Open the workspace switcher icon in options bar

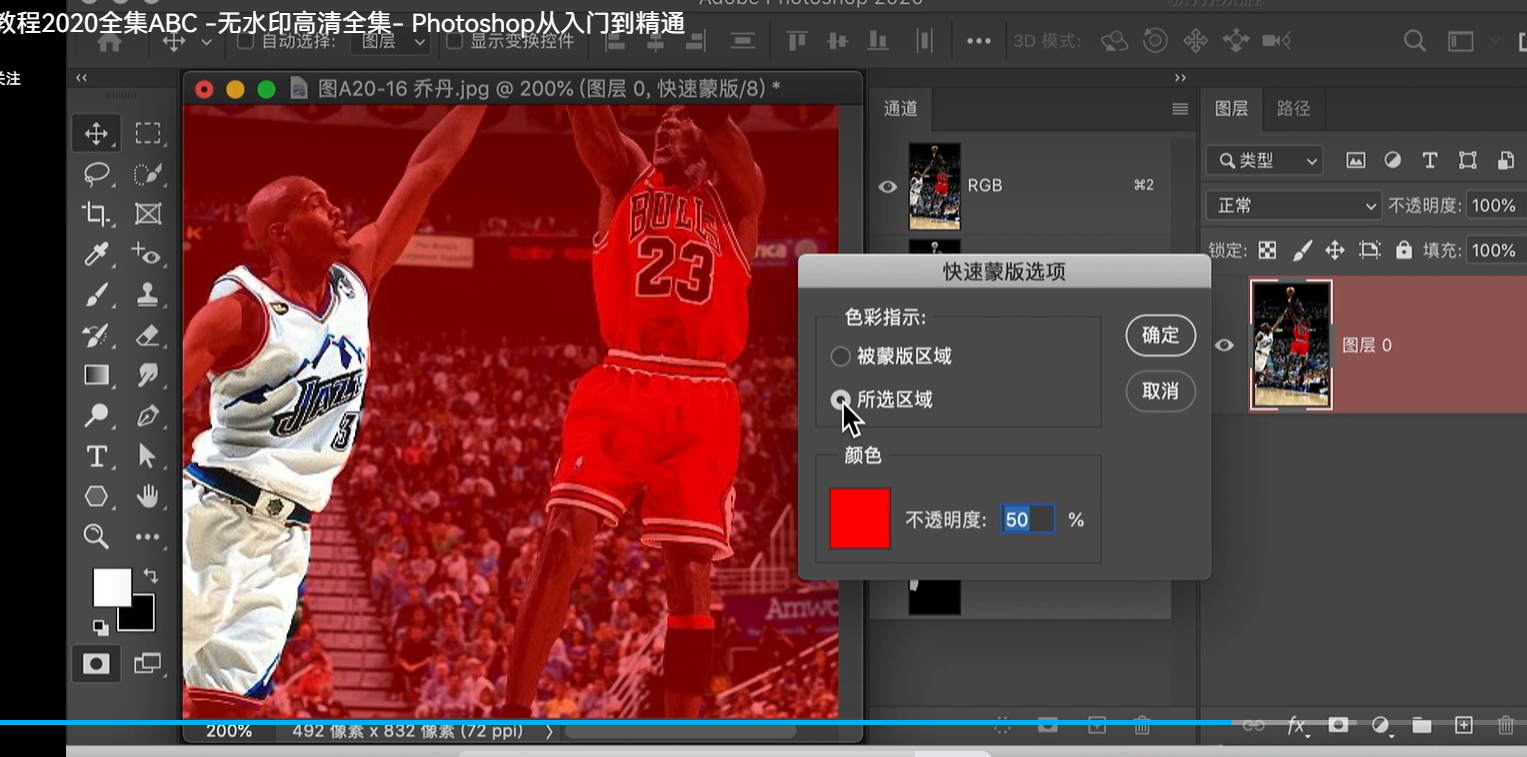(1461, 41)
